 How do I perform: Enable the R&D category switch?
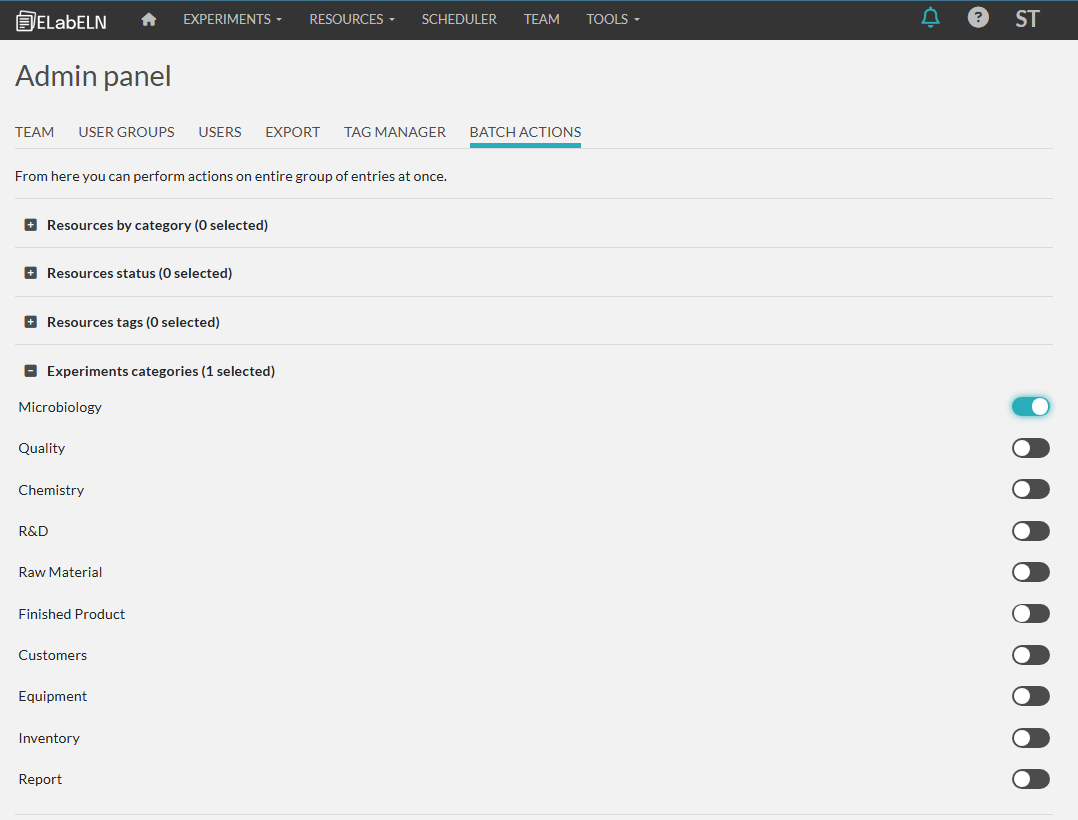click(x=1030, y=531)
